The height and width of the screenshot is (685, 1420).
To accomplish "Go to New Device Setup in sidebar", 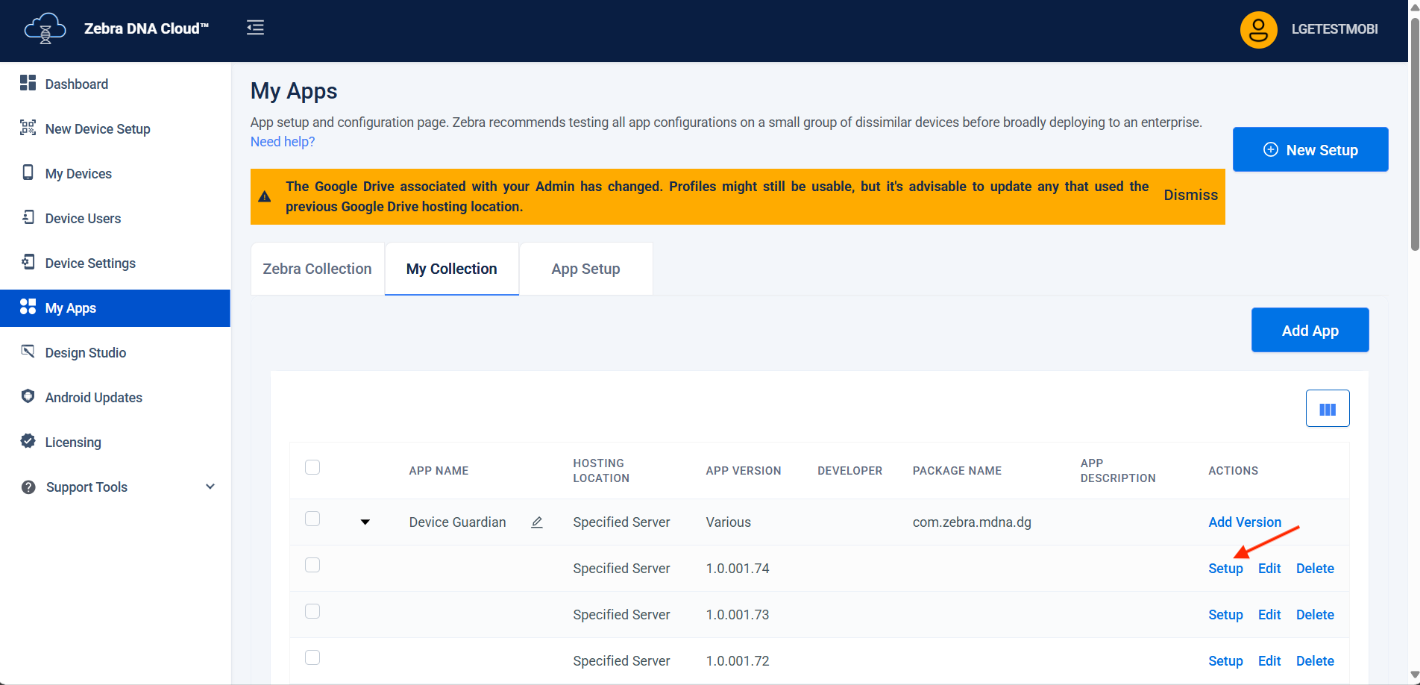I will click(x=97, y=129).
